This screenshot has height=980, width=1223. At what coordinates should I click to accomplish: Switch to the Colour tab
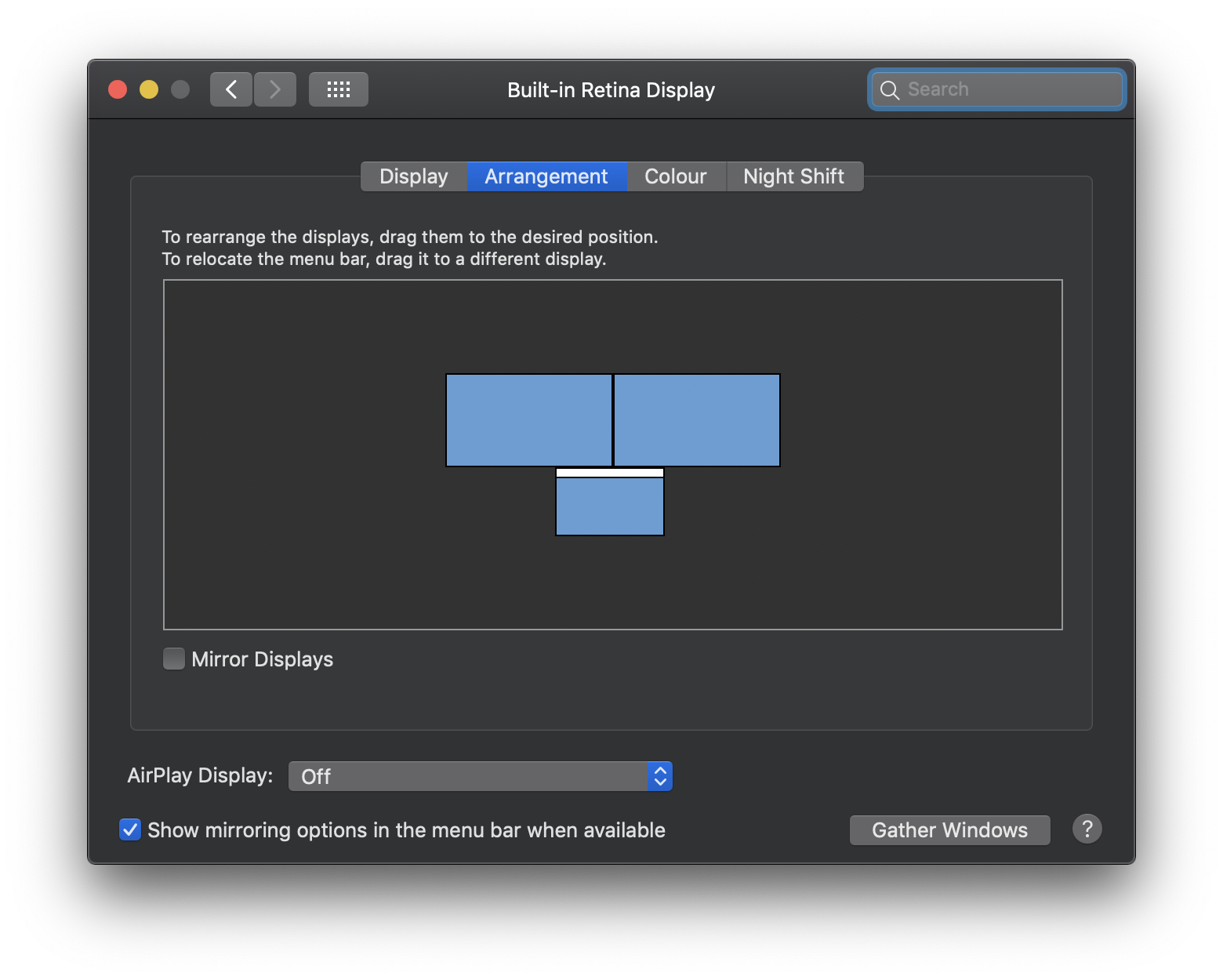pos(675,176)
